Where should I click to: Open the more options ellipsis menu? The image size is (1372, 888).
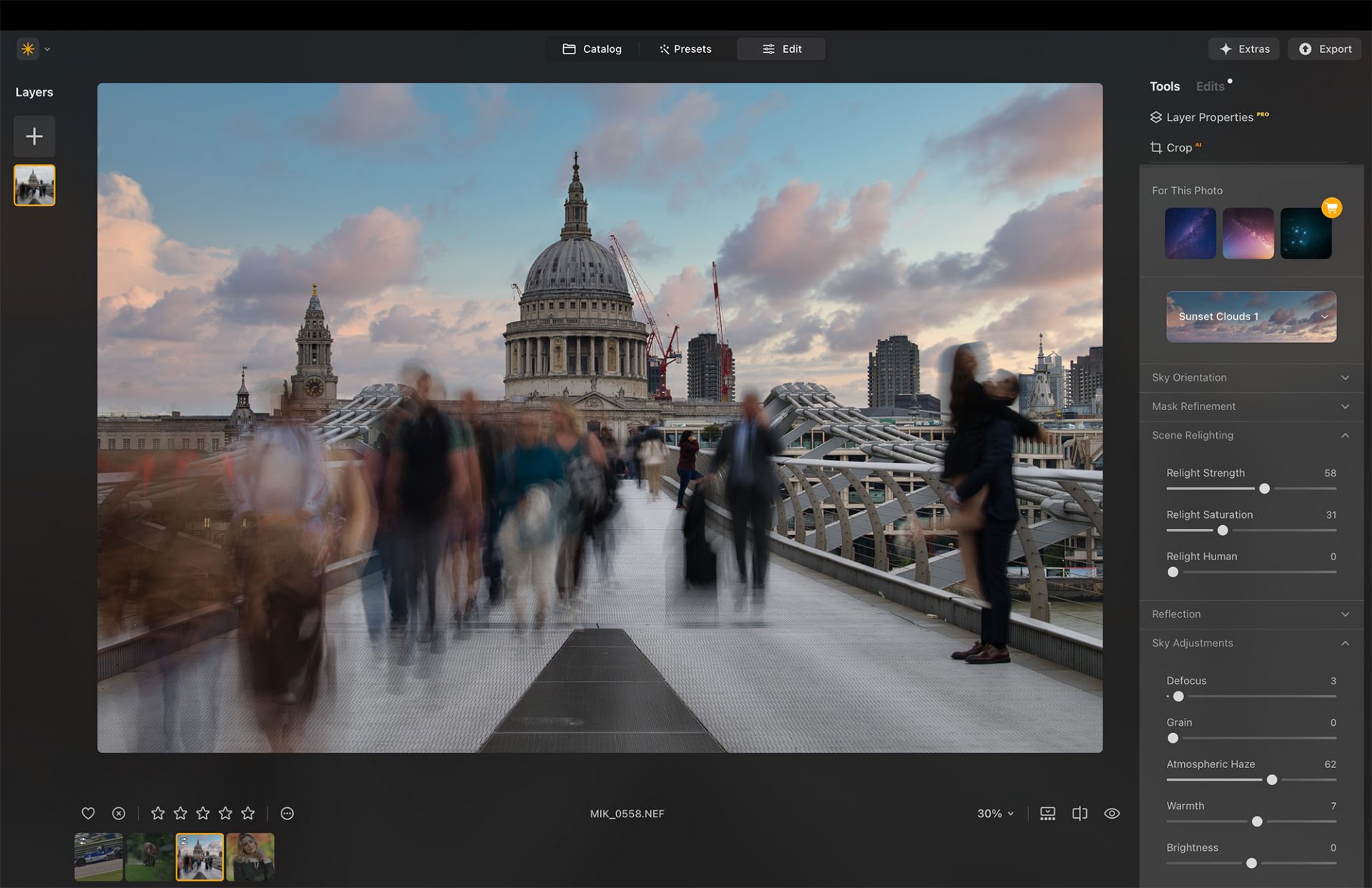[287, 813]
